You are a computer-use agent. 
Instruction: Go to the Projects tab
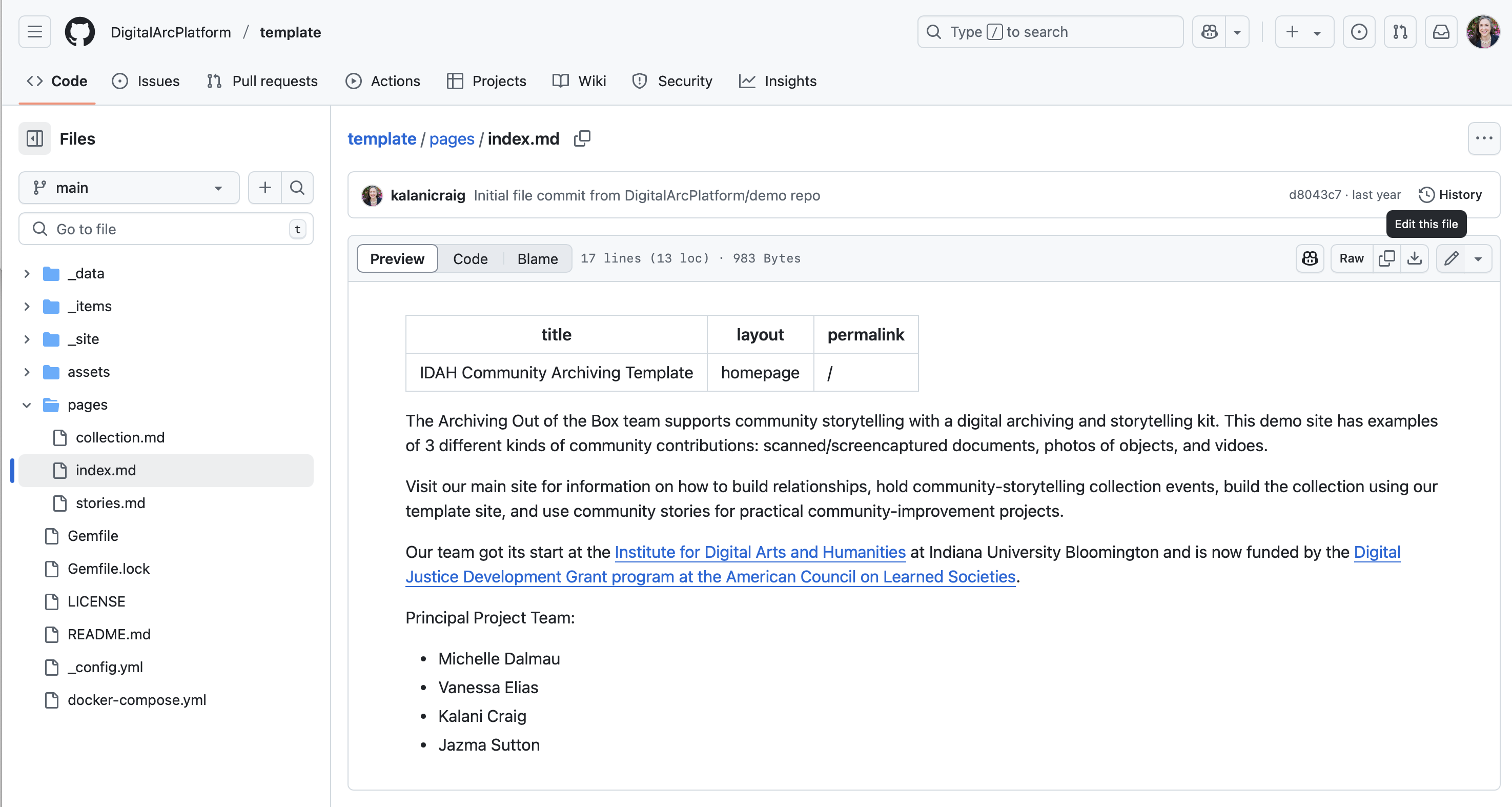point(486,81)
